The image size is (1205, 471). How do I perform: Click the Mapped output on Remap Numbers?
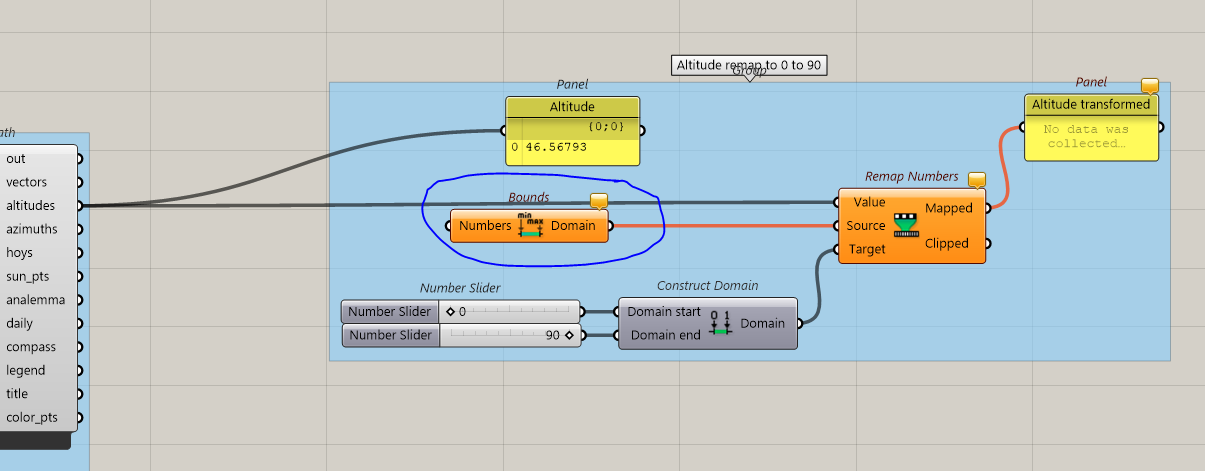pyautogui.click(x=948, y=208)
